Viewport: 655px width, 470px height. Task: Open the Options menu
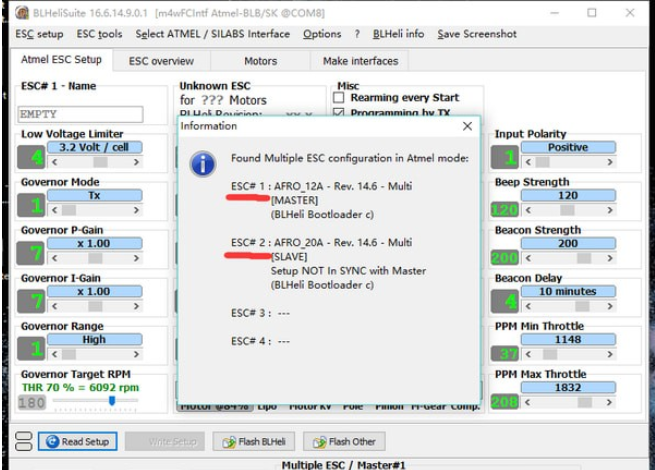[322, 34]
